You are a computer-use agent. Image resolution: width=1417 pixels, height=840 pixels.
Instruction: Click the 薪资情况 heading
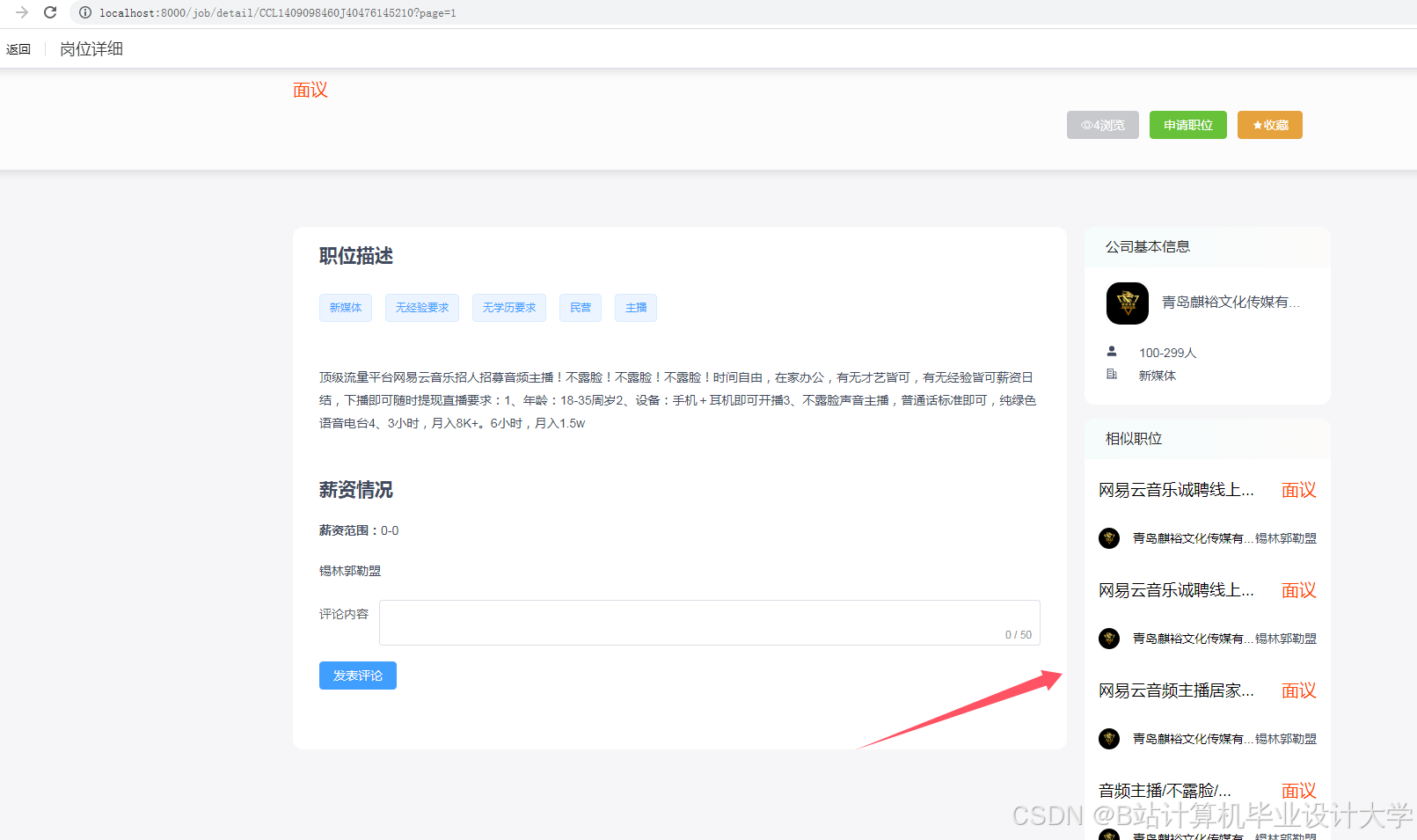(x=356, y=490)
